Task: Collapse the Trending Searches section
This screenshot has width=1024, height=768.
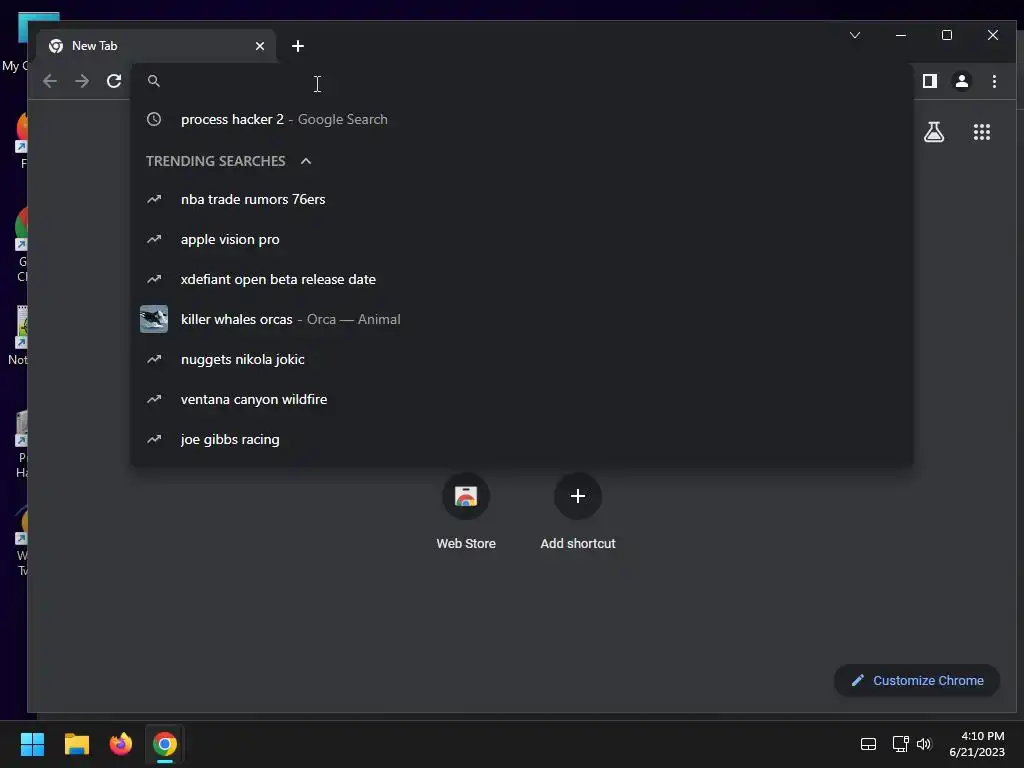Action: (306, 161)
